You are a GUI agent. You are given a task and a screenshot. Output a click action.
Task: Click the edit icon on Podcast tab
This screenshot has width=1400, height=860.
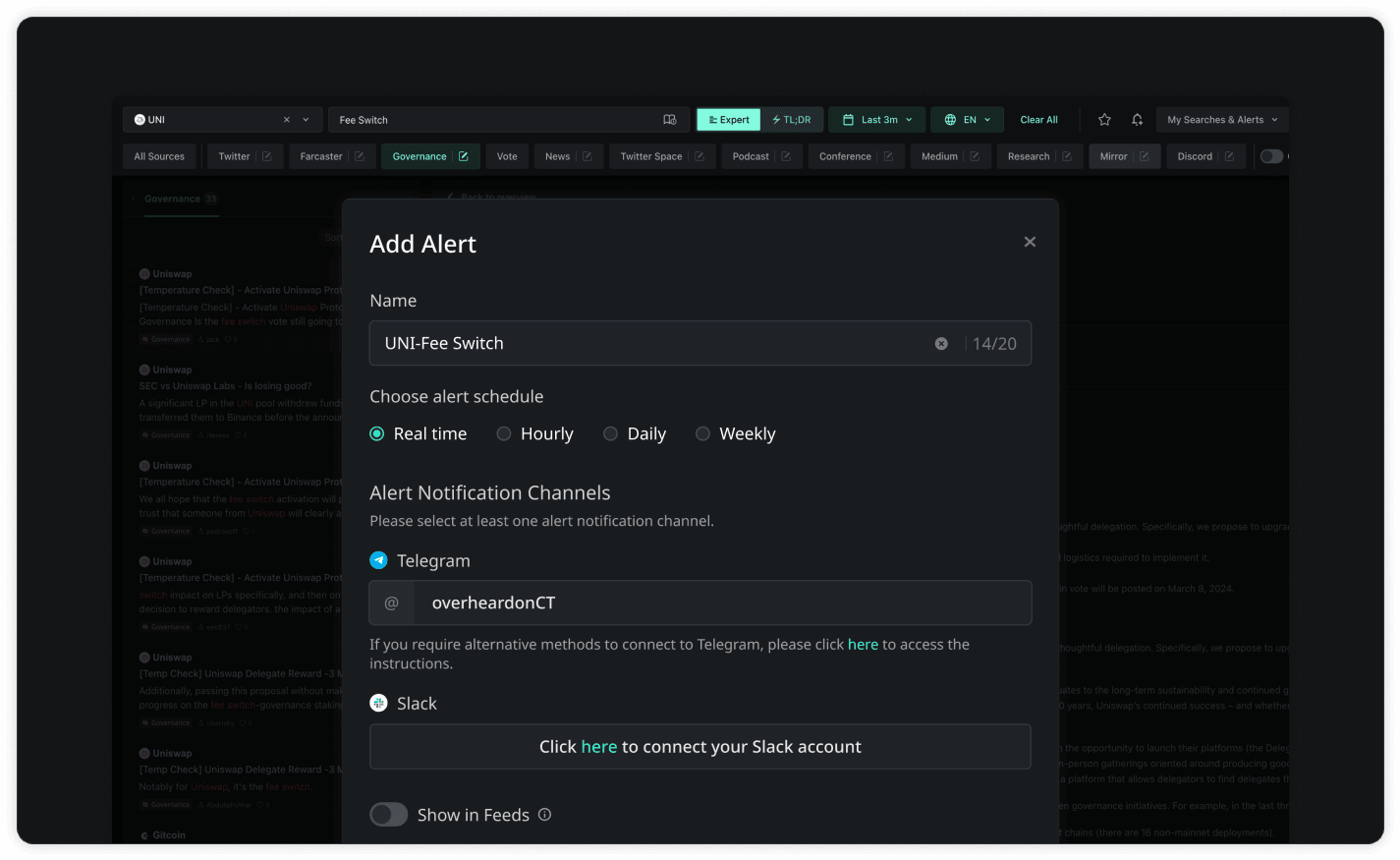tap(786, 156)
